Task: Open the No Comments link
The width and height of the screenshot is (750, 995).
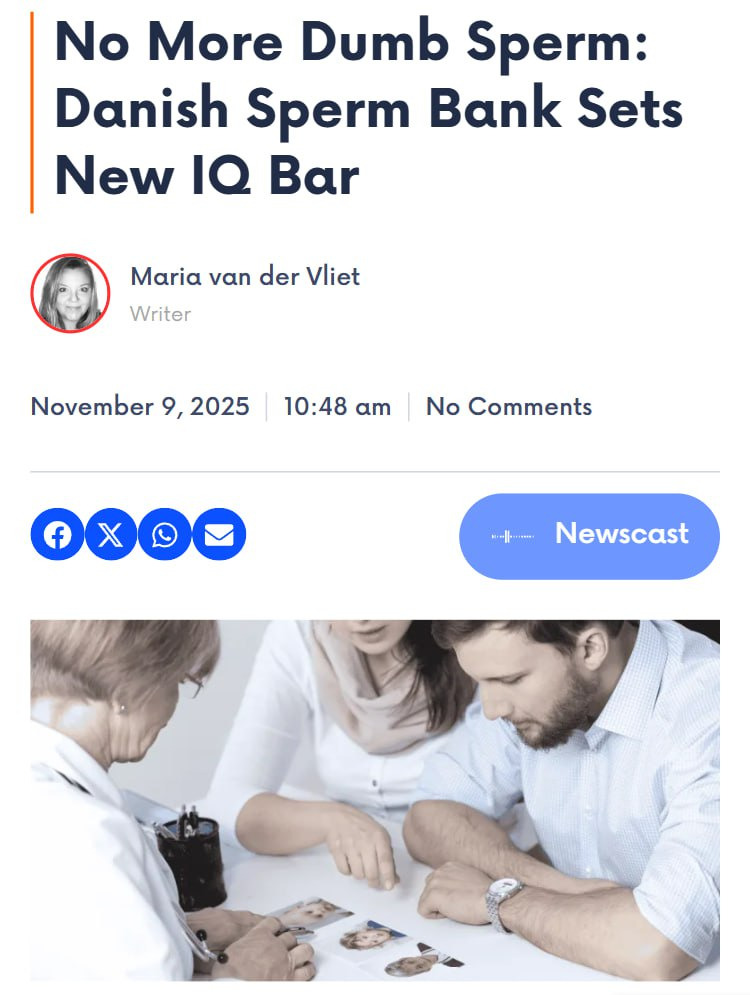Action: pyautogui.click(x=509, y=407)
